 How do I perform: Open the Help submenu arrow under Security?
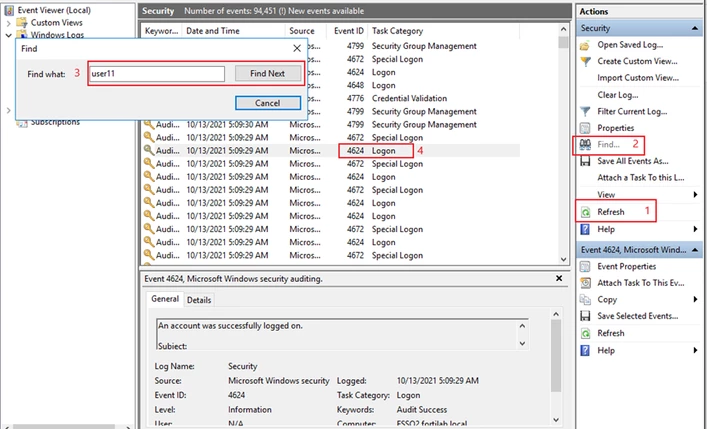[695, 229]
